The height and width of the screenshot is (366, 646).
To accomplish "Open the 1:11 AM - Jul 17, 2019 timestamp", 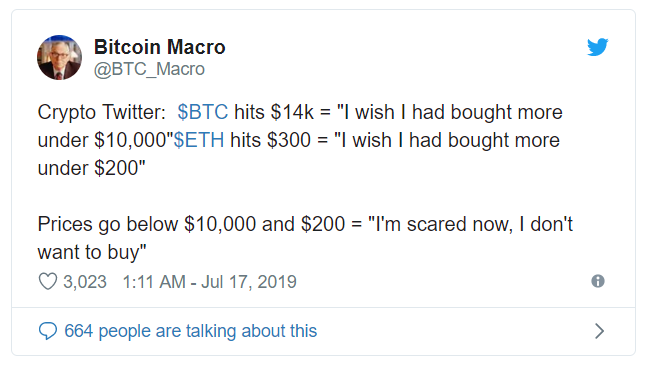I will pyautogui.click(x=210, y=282).
